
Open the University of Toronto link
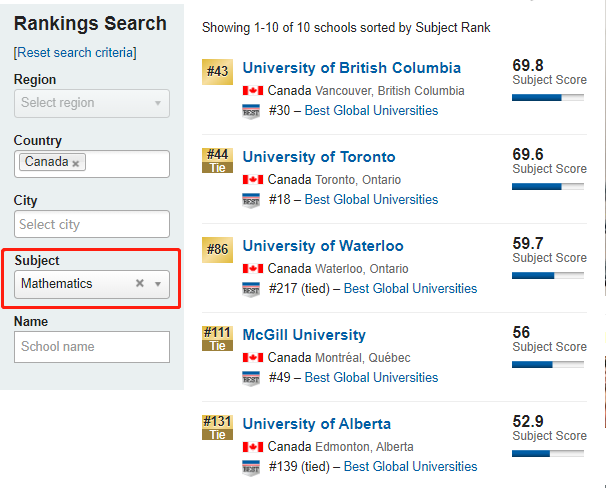(318, 157)
